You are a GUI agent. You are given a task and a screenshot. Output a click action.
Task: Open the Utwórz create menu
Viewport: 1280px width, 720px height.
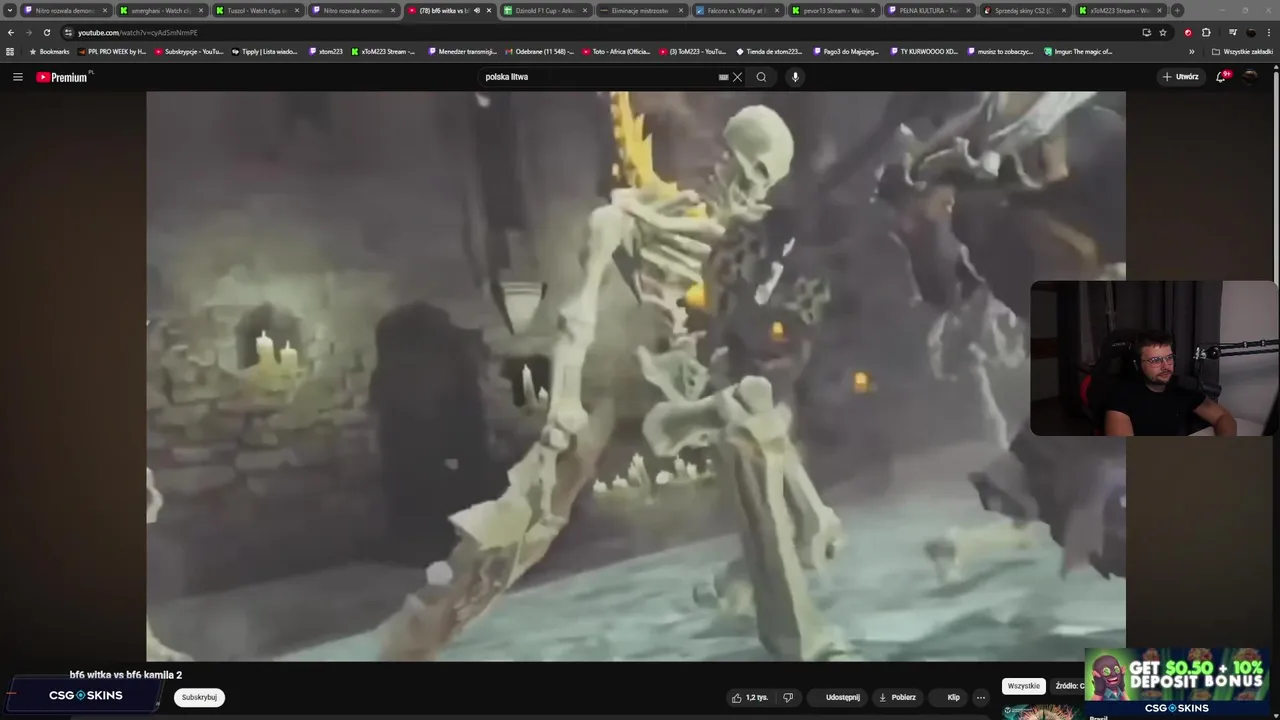[1181, 77]
